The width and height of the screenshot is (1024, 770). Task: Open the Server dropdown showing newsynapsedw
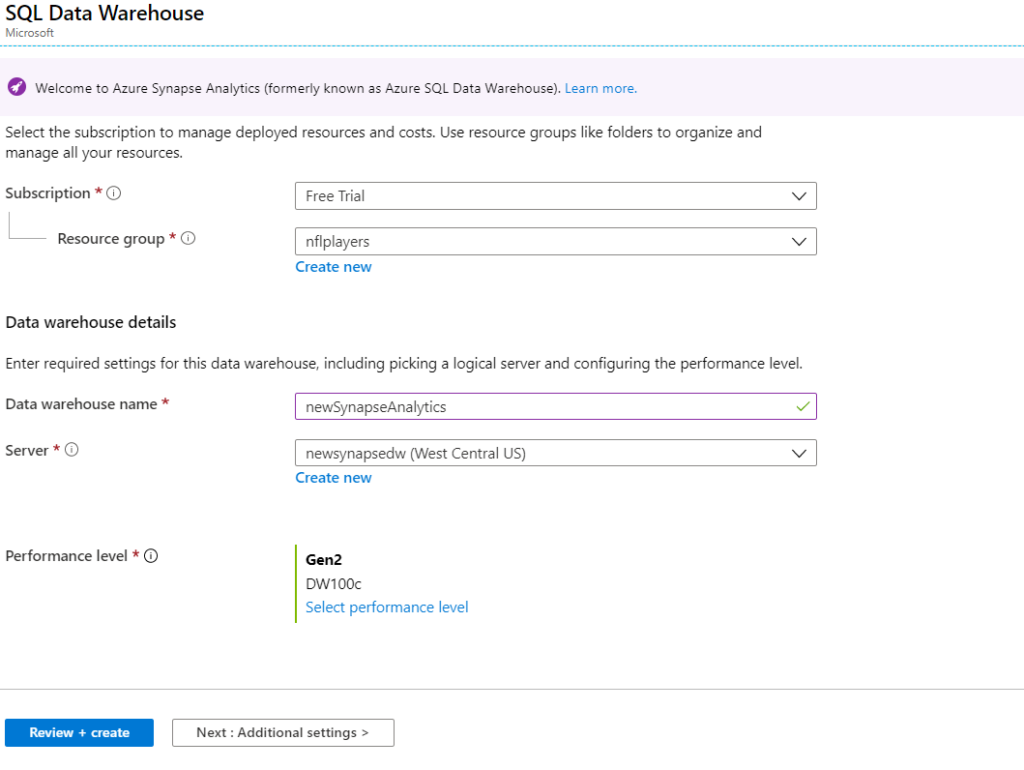coord(556,453)
